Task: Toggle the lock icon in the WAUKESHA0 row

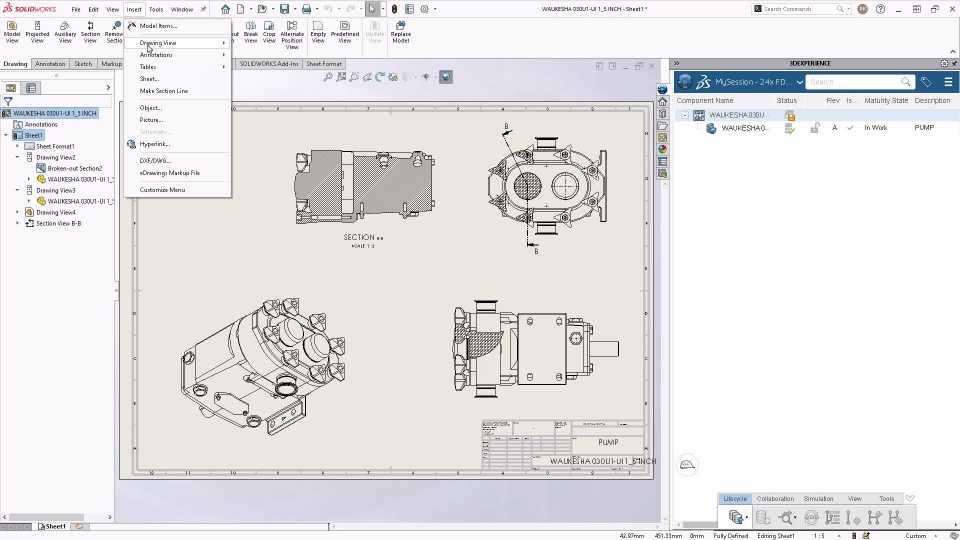Action: click(814, 128)
